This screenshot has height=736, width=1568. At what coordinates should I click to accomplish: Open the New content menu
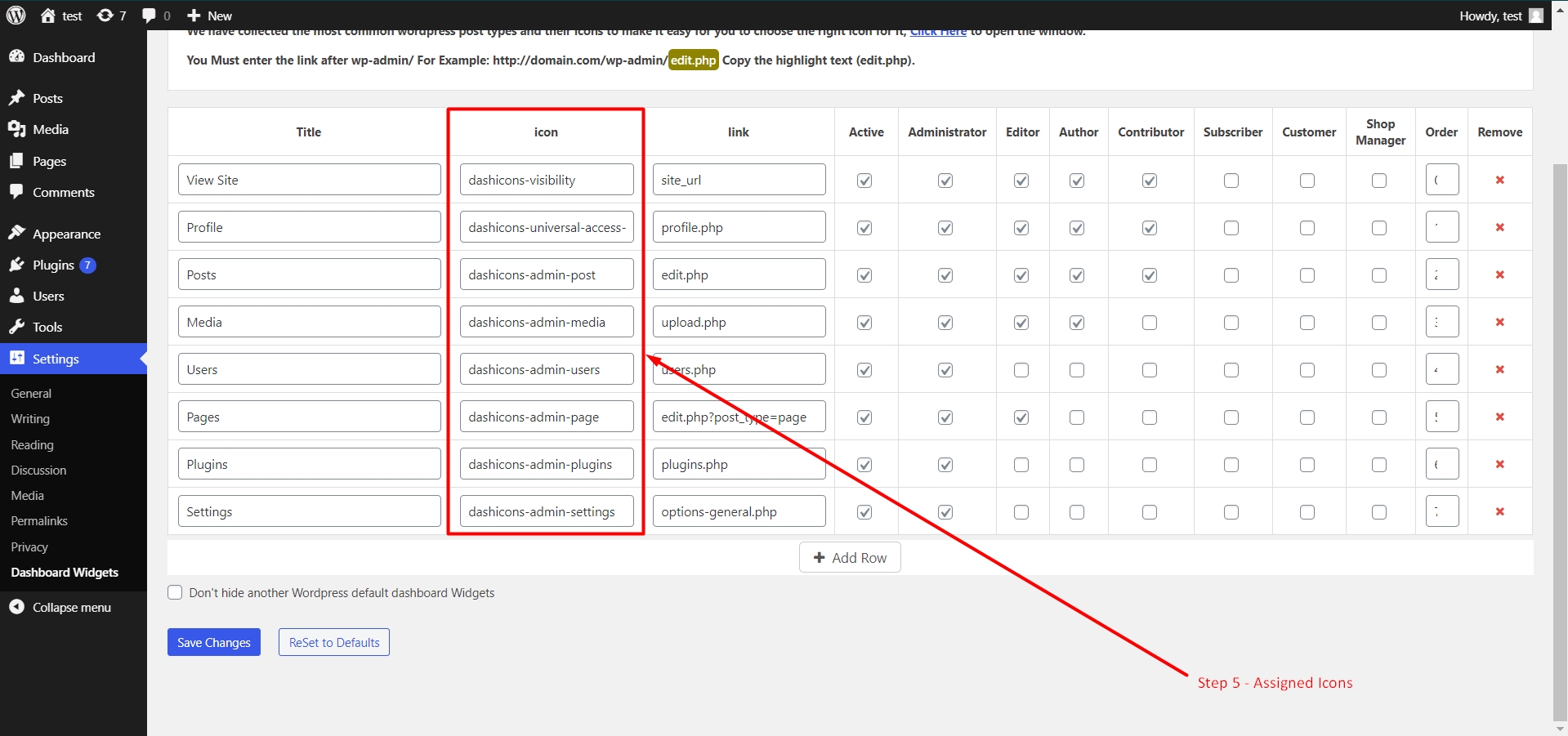pyautogui.click(x=209, y=16)
